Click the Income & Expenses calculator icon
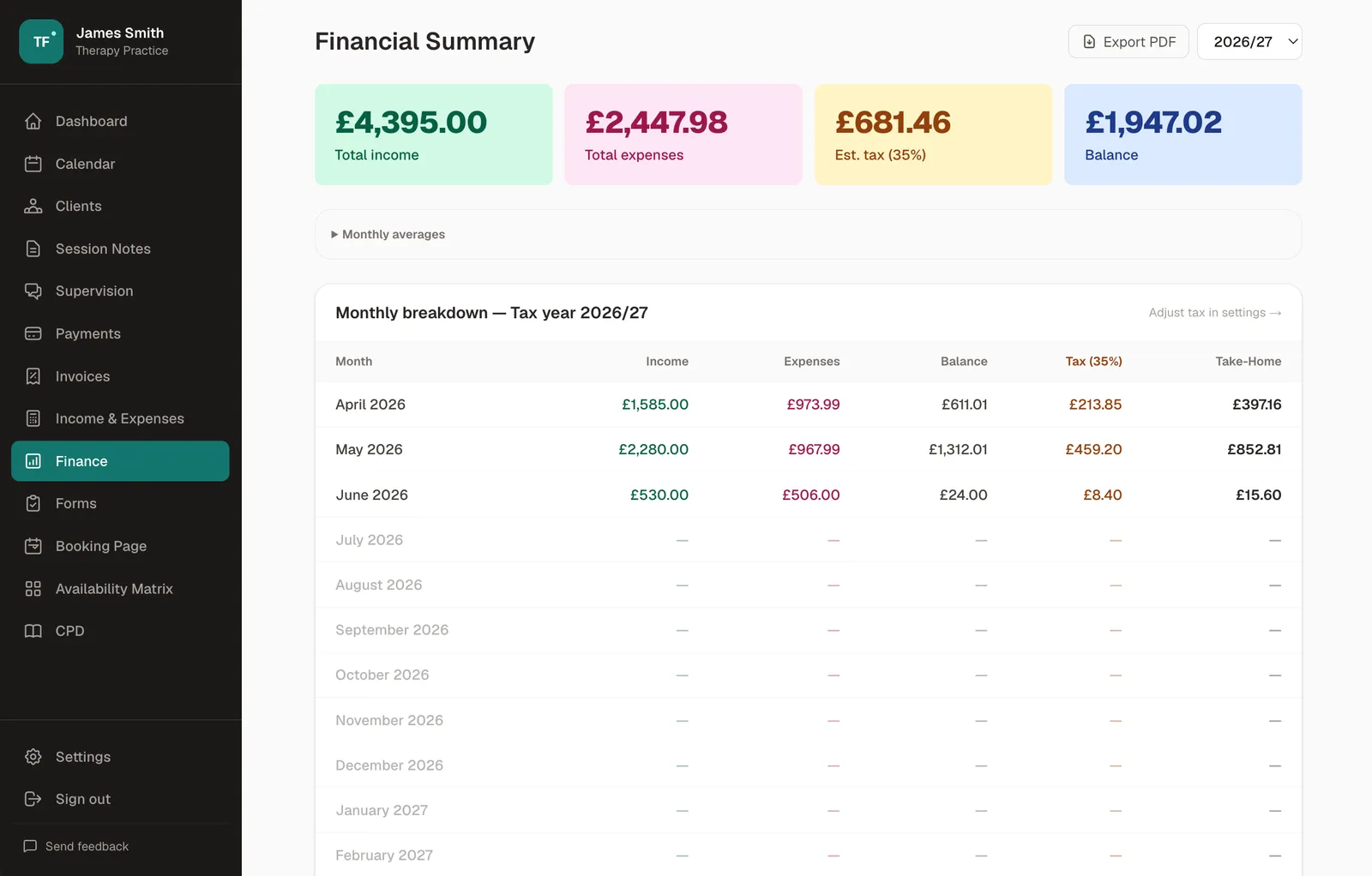This screenshot has width=1372, height=876. point(33,418)
